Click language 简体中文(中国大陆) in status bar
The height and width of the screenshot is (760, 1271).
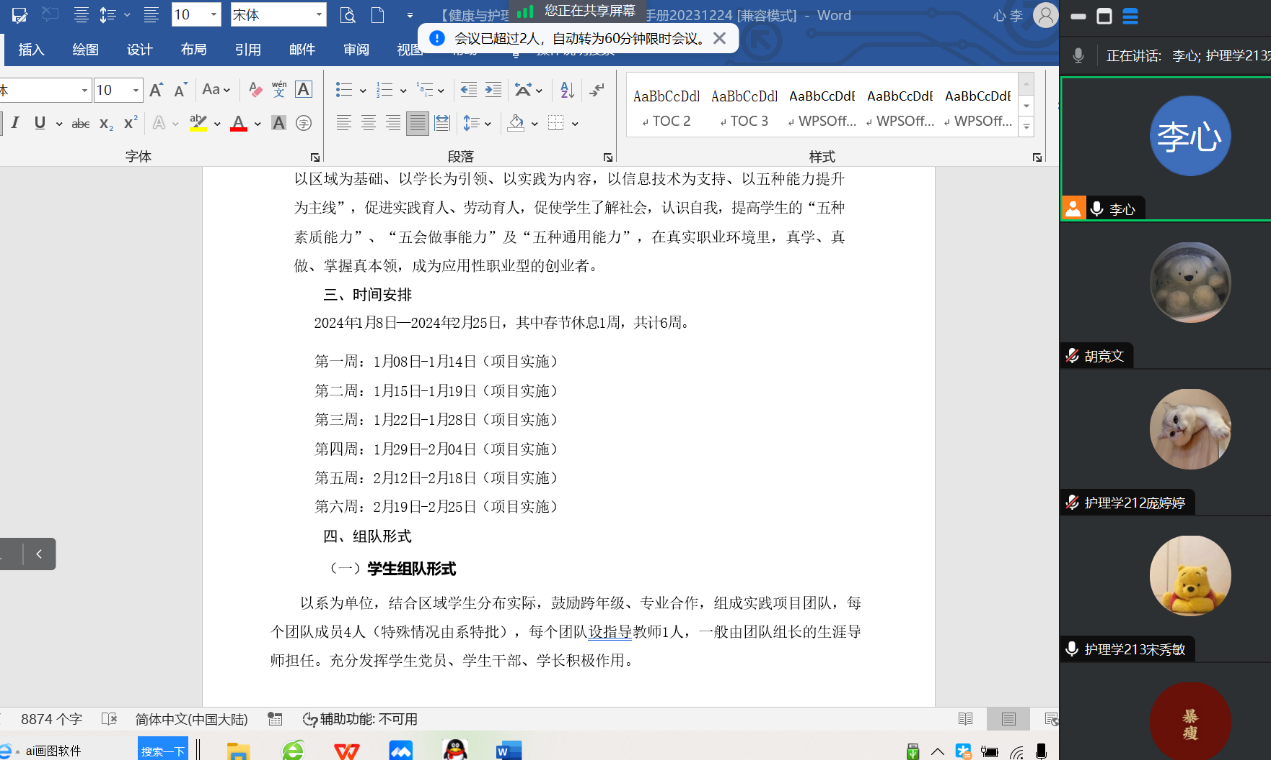click(191, 719)
